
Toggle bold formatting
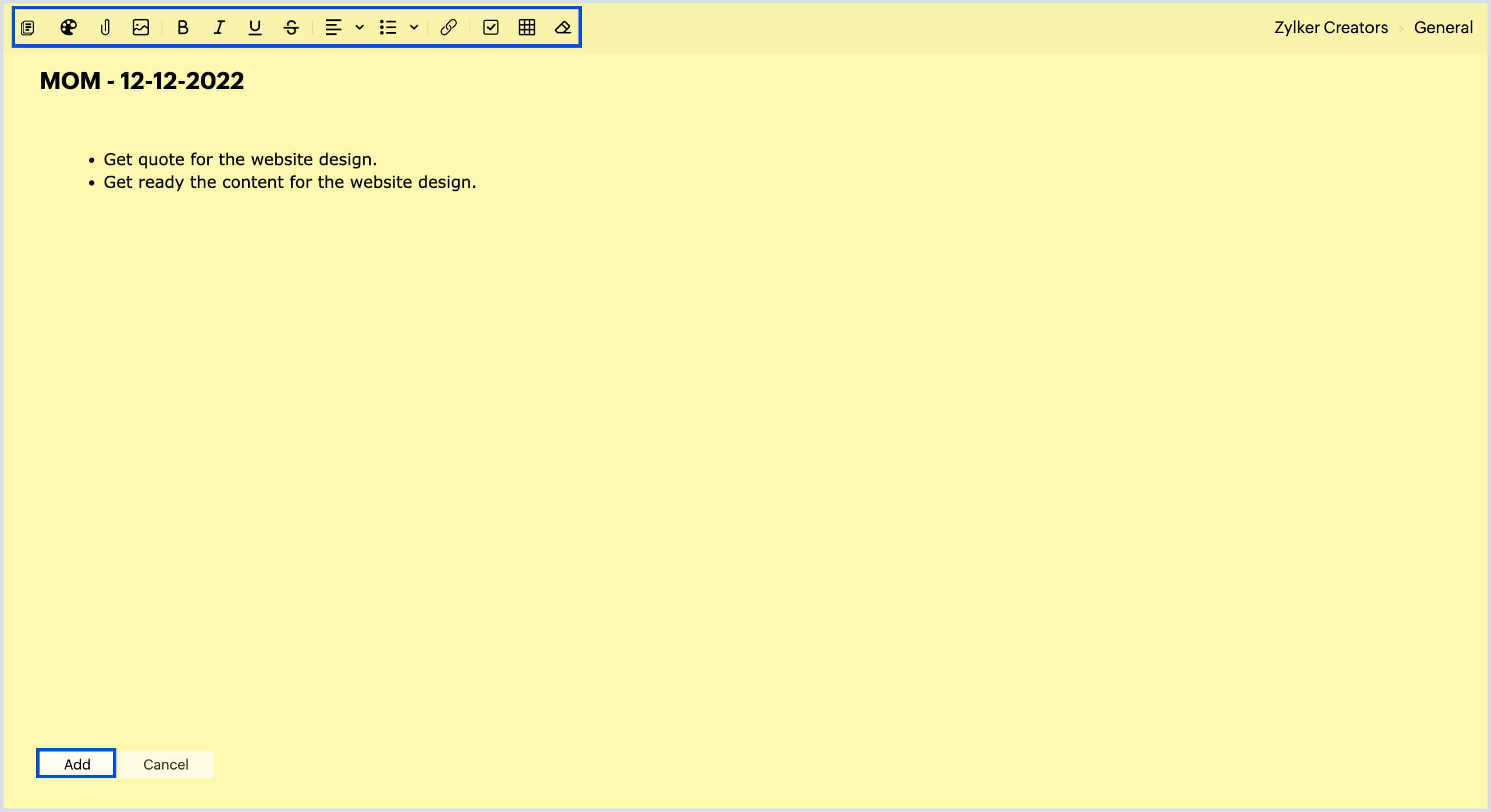pyautogui.click(x=182, y=27)
